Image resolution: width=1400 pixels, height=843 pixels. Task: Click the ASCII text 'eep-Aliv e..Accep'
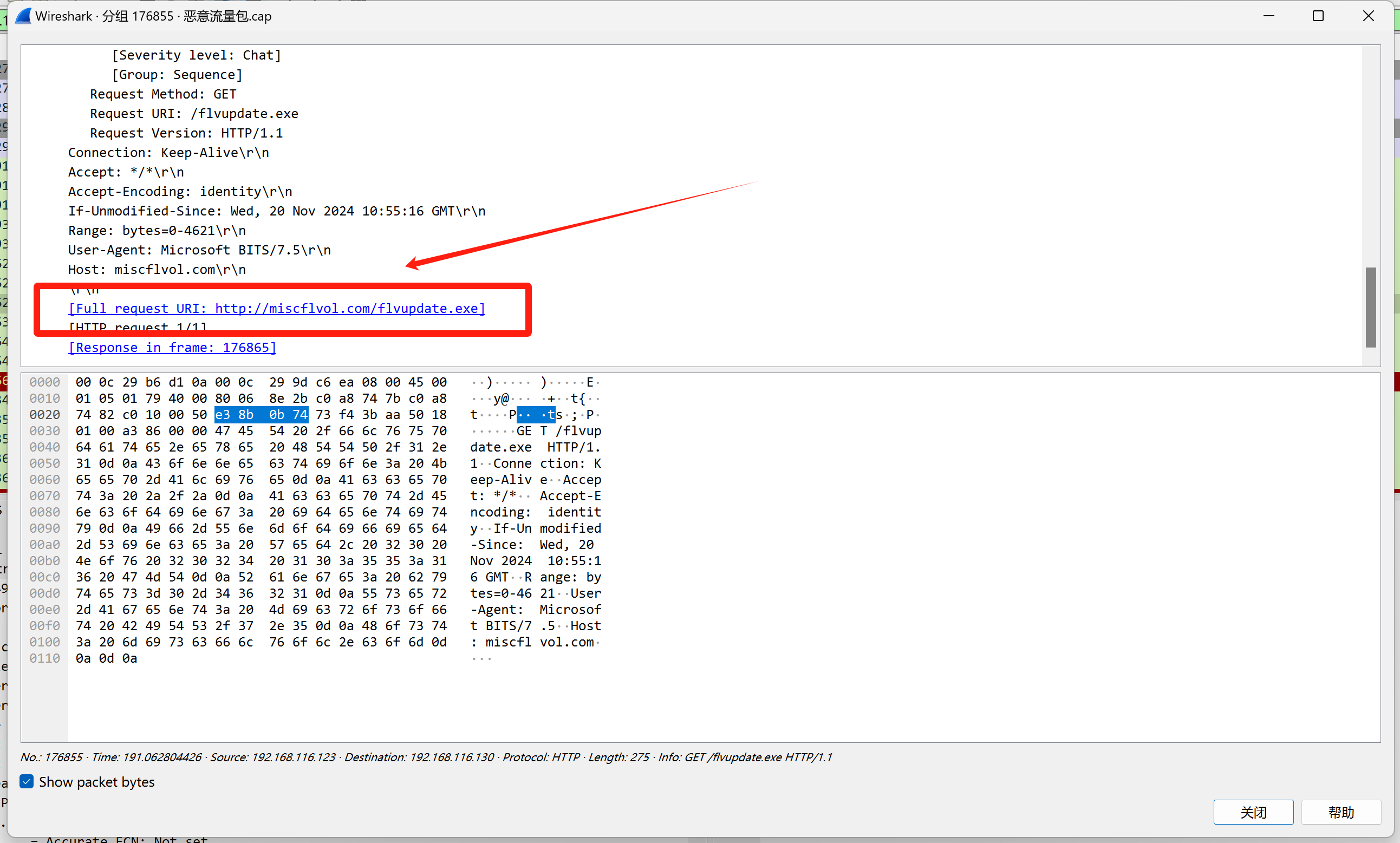tap(535, 480)
